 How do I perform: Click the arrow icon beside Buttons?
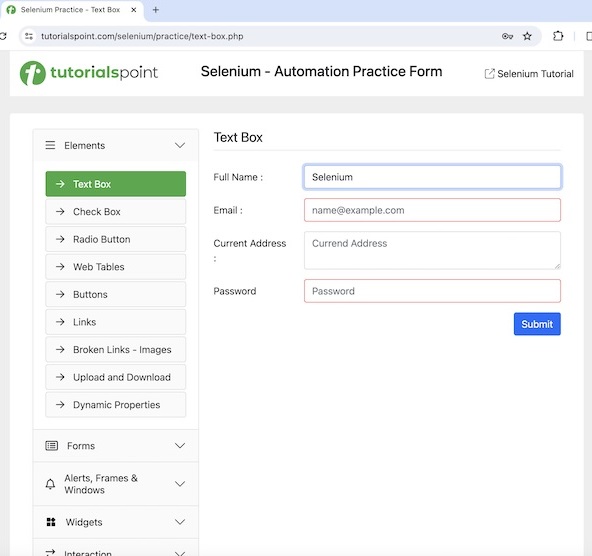60,294
